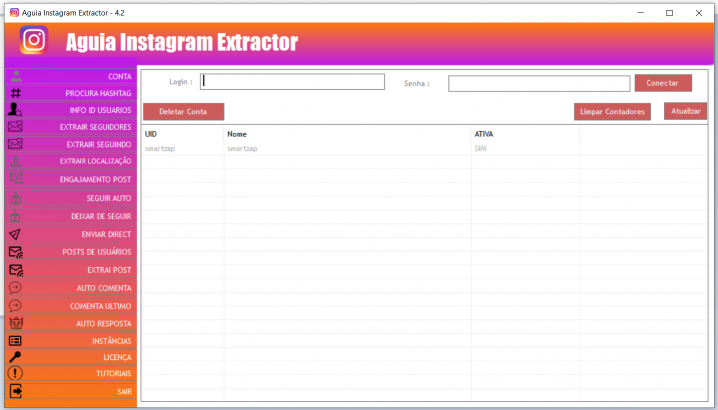Image resolution: width=718 pixels, height=410 pixels.
Task: Click the location pin icon for Extrair Localização
Action: pos(16,161)
